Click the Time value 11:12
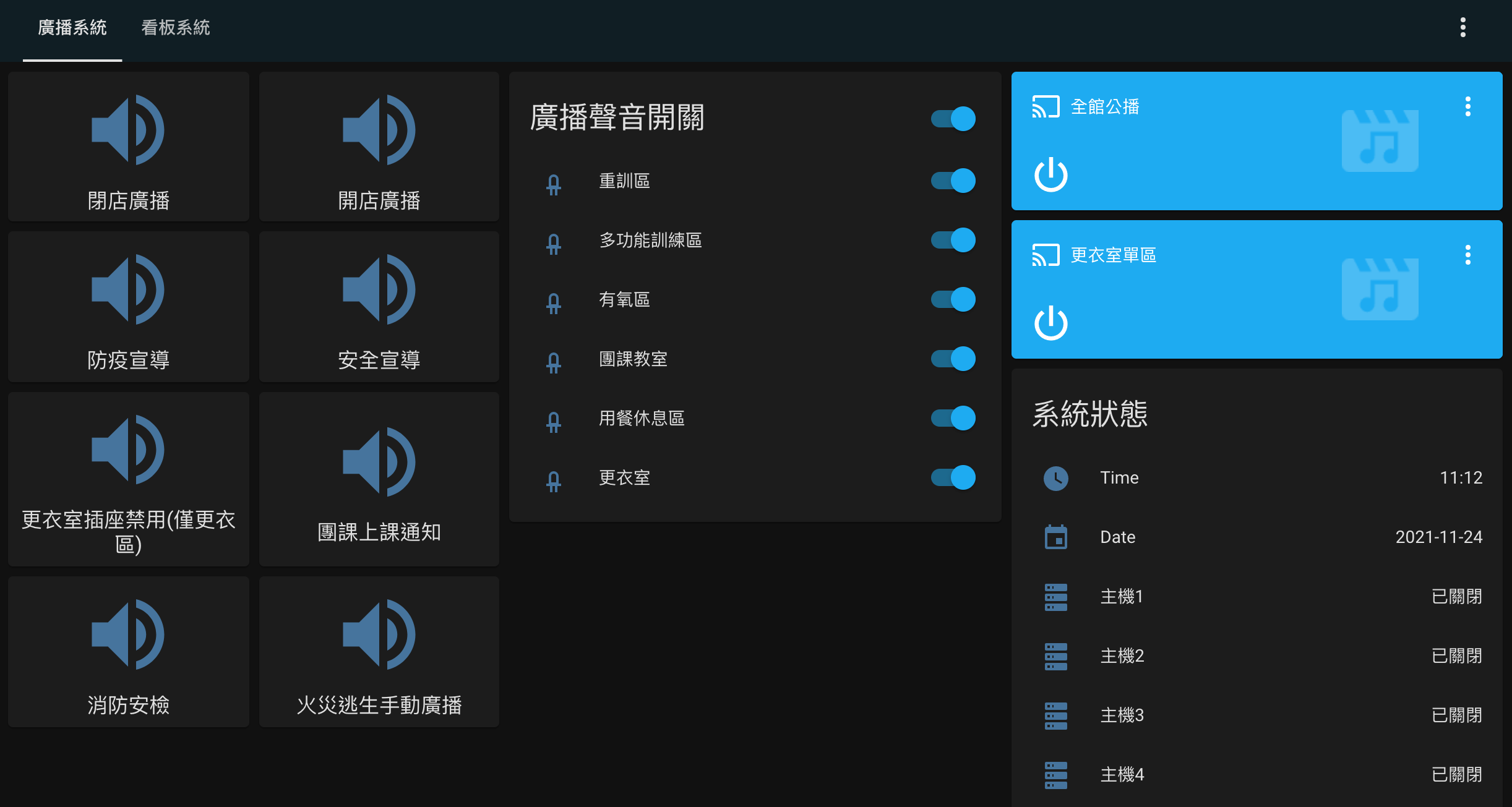 coord(1461,478)
